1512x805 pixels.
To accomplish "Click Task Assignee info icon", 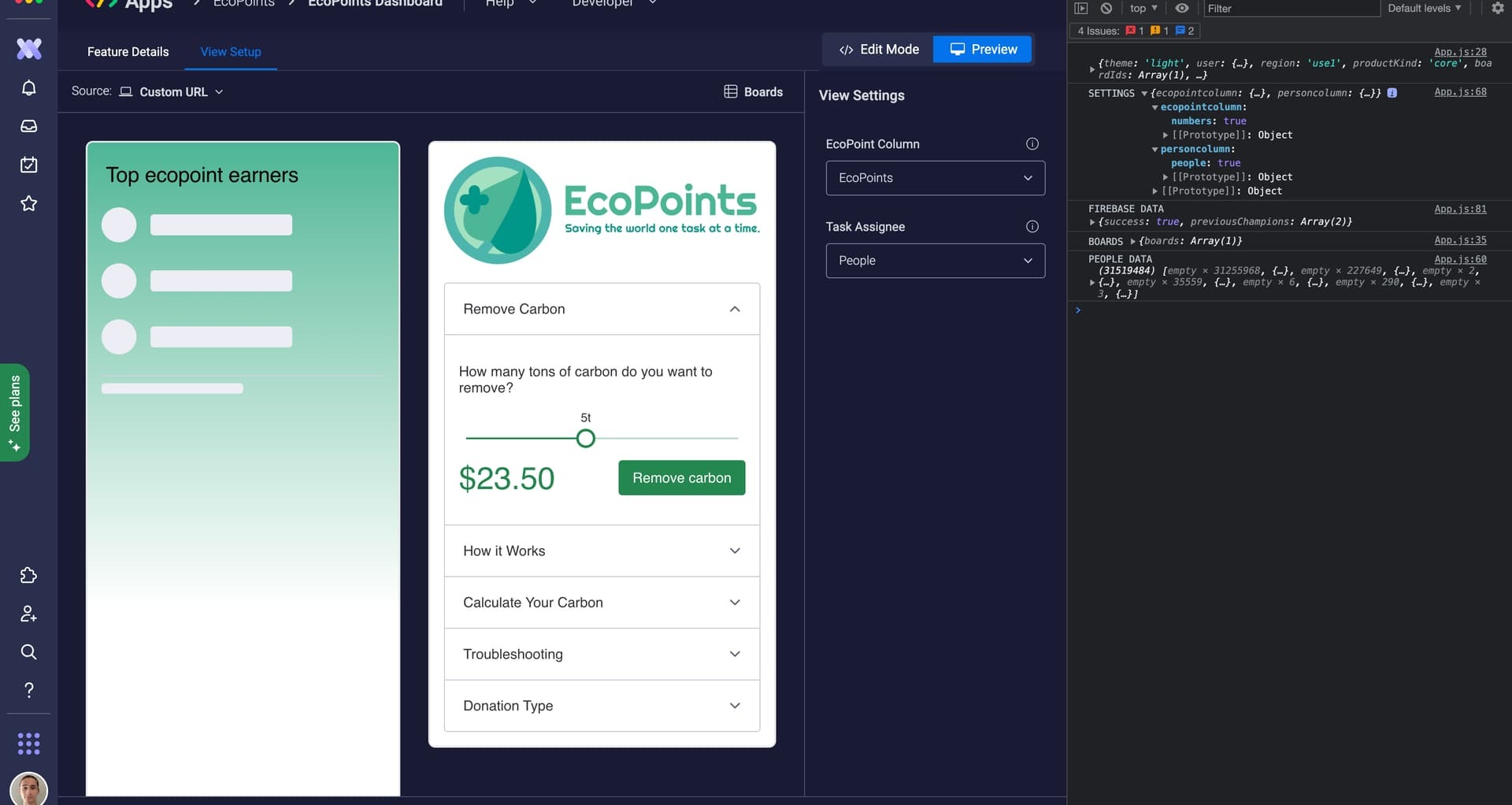I will pyautogui.click(x=1032, y=226).
